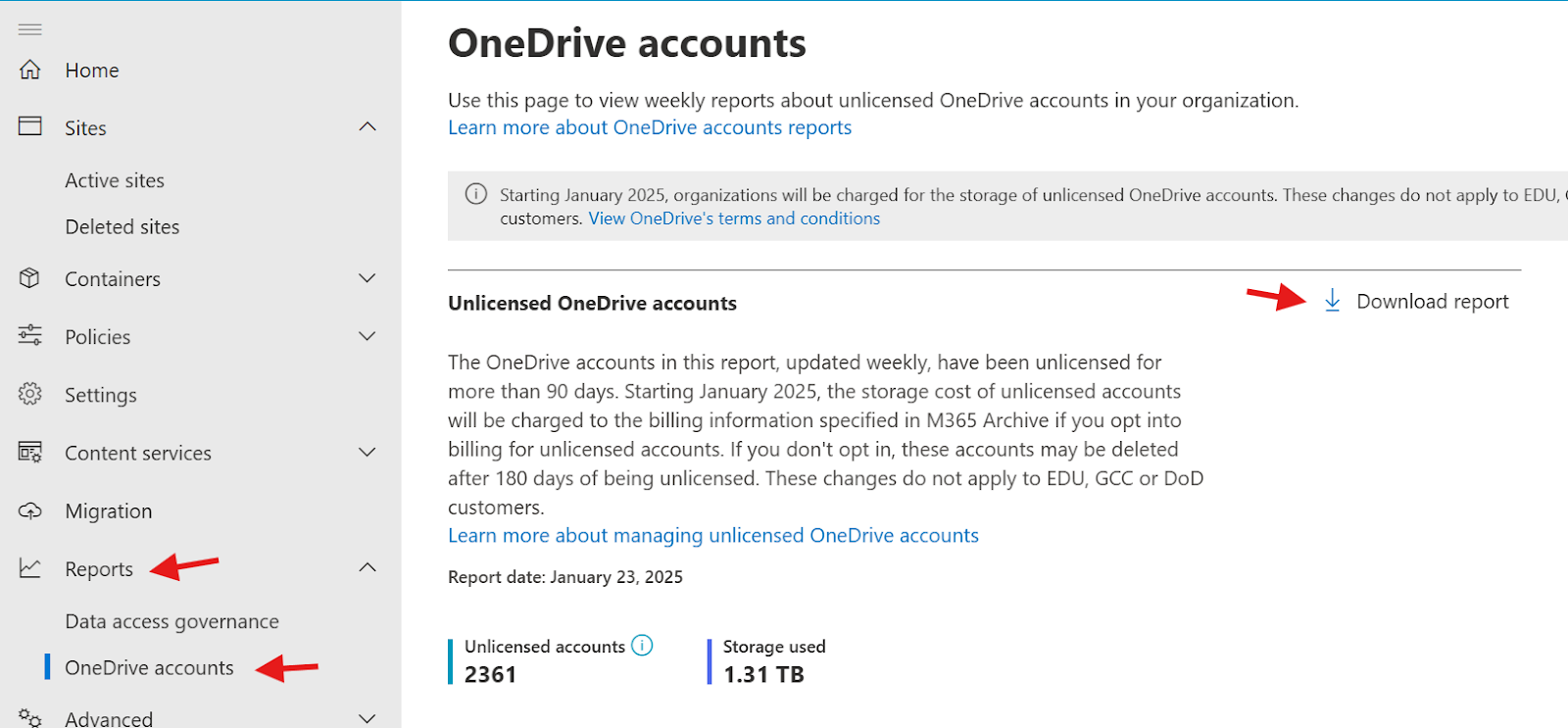Open Learn more about OneDrive accounts reports
The height and width of the screenshot is (728, 1568).
[650, 127]
